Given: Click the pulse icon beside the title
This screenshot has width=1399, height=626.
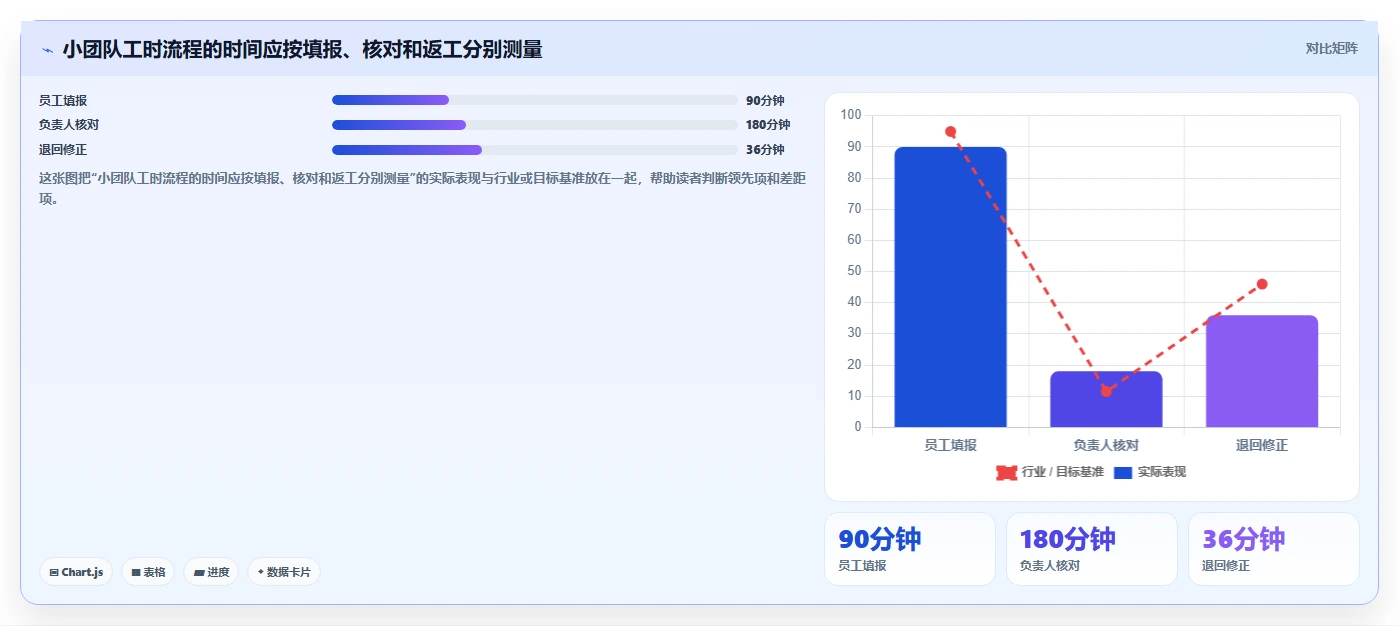Looking at the screenshot, I should click(47, 50).
